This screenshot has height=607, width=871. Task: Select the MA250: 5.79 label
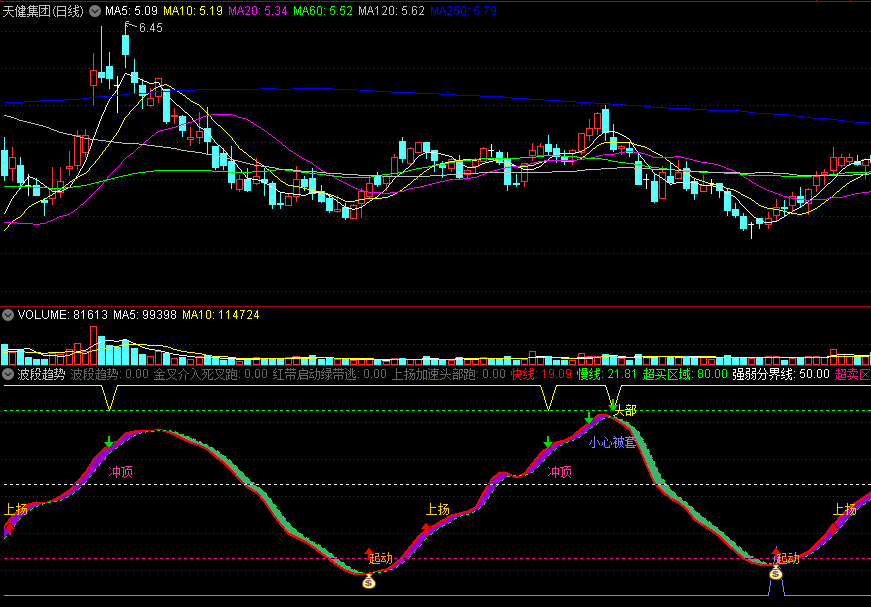coord(463,11)
